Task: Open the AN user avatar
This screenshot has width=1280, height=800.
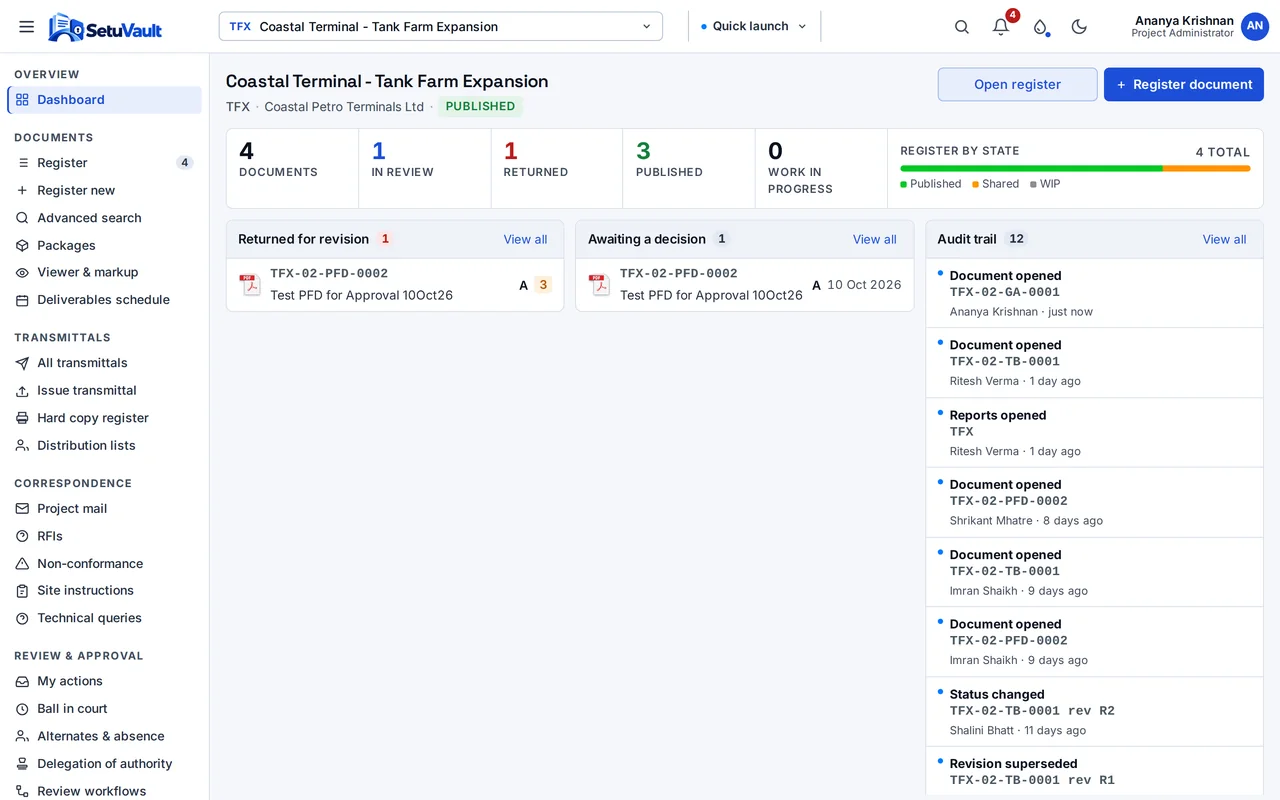Action: pyautogui.click(x=1255, y=27)
